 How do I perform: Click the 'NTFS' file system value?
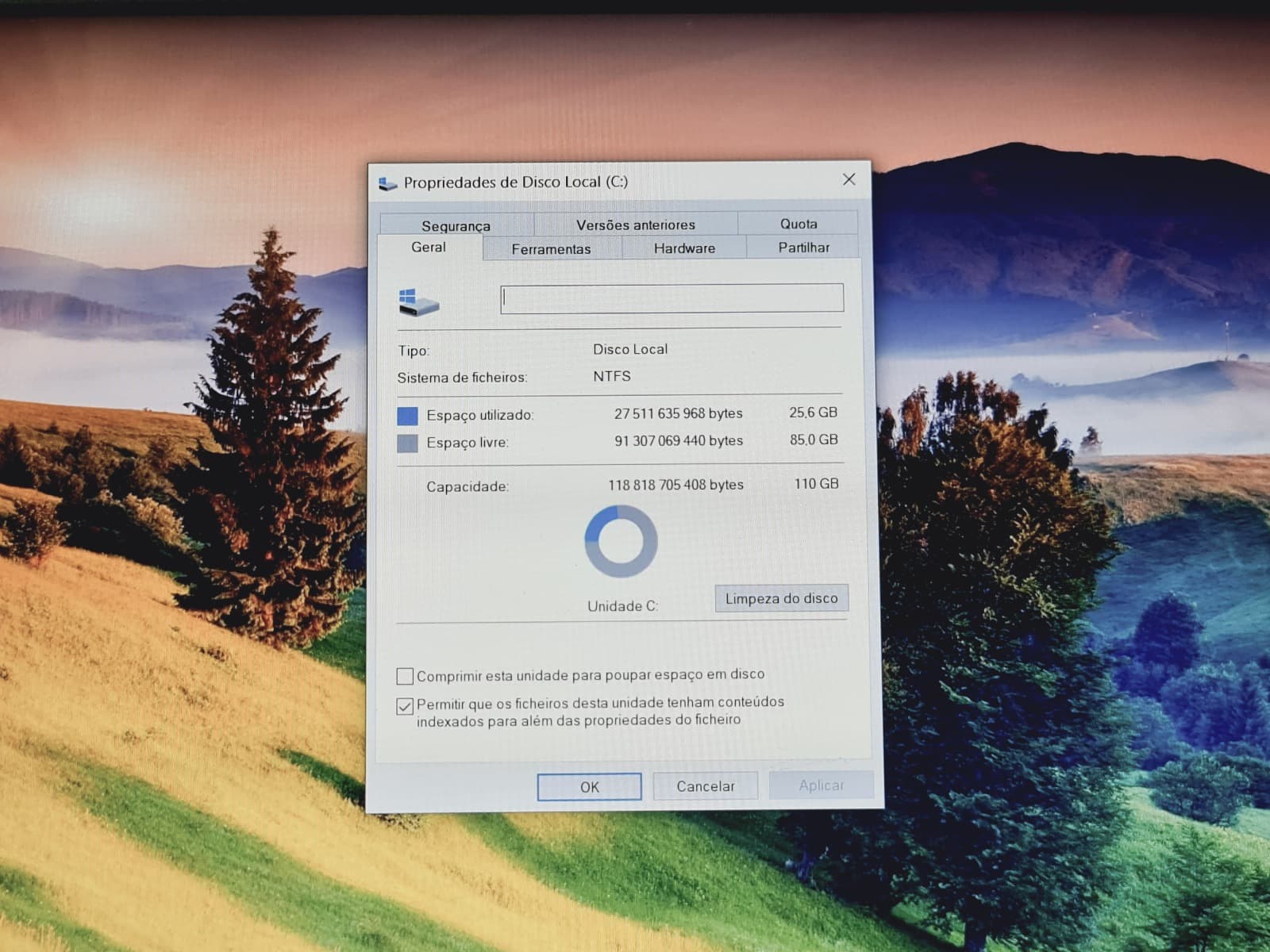tap(612, 376)
